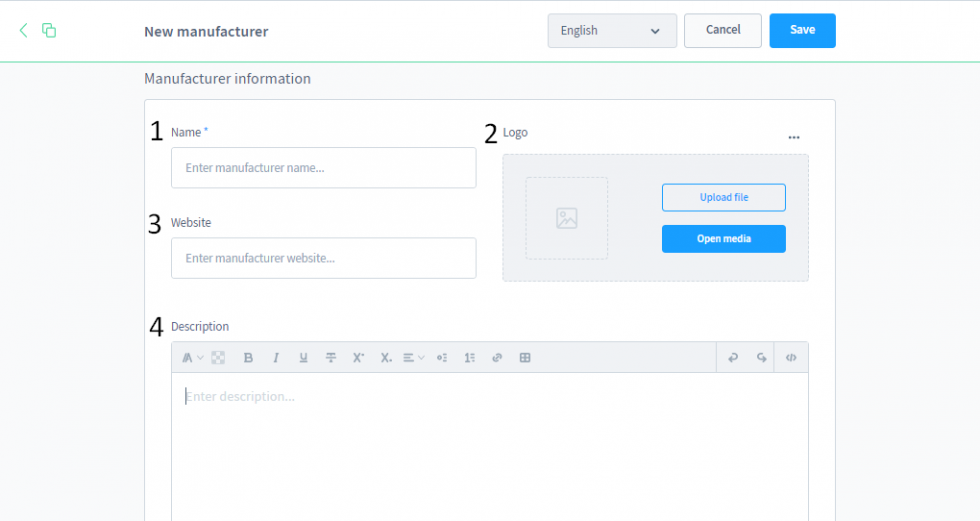Switch editor to code view
This screenshot has width=980, height=521.
(x=791, y=358)
